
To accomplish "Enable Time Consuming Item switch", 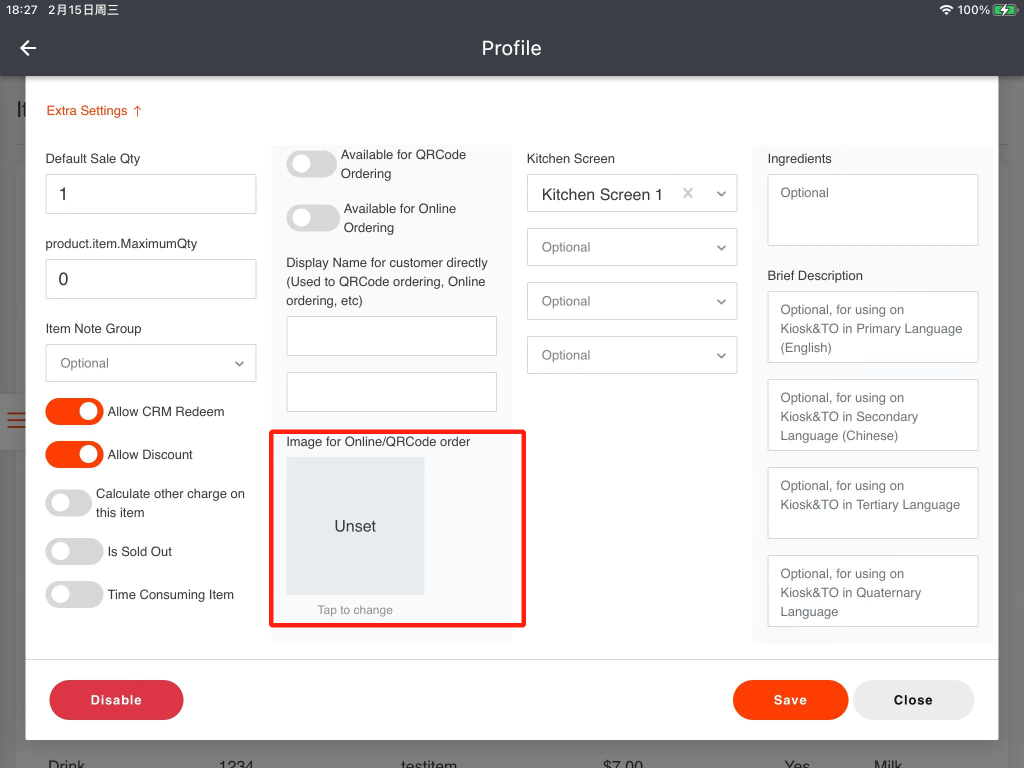I will tap(74, 595).
